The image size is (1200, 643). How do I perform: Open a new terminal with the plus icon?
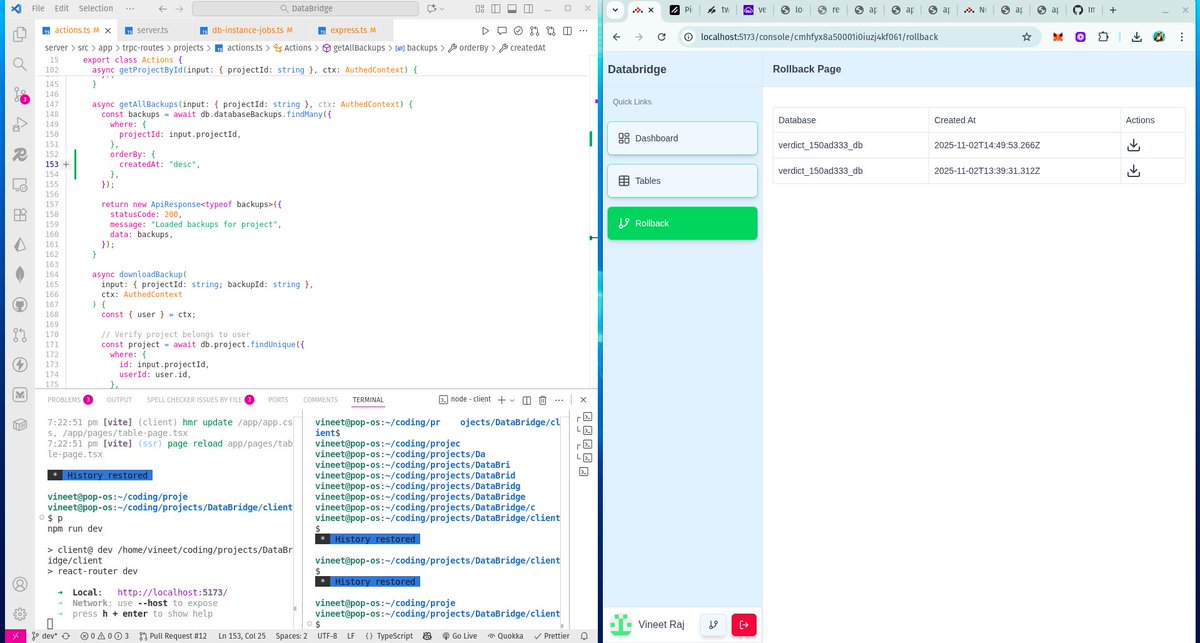tap(502, 399)
